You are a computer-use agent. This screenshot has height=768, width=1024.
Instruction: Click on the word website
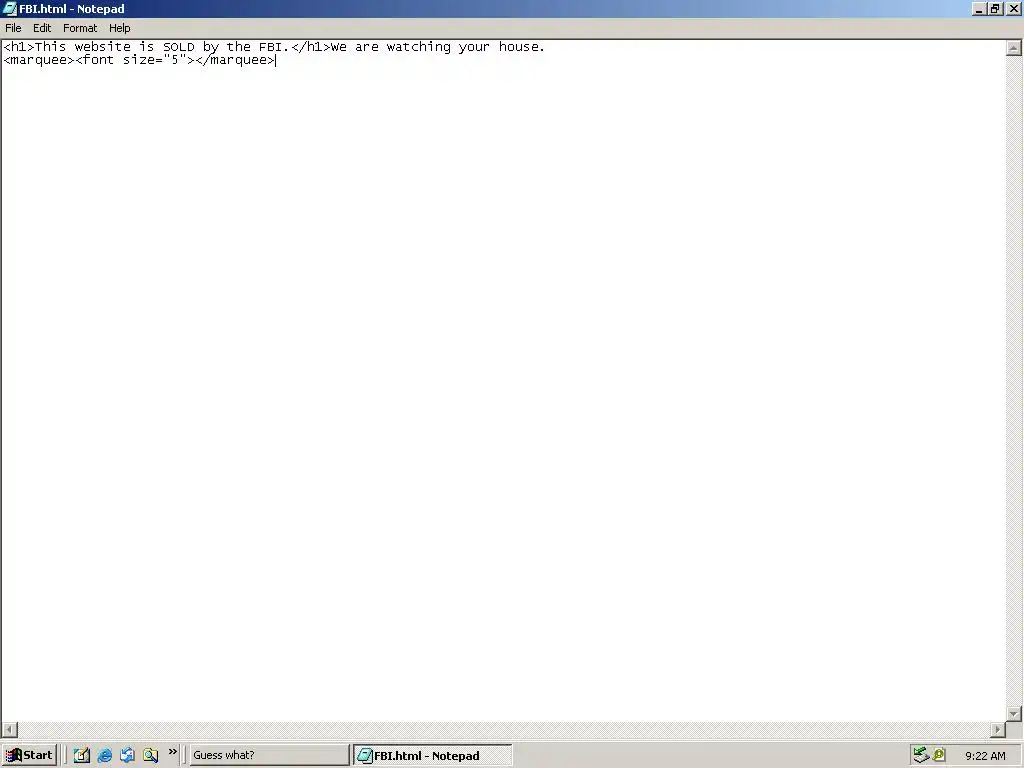[103, 47]
